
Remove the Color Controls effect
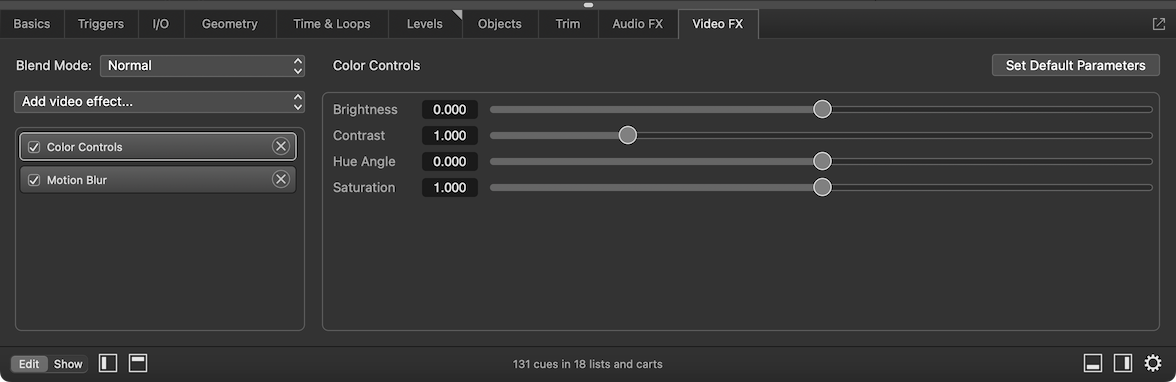pos(280,146)
